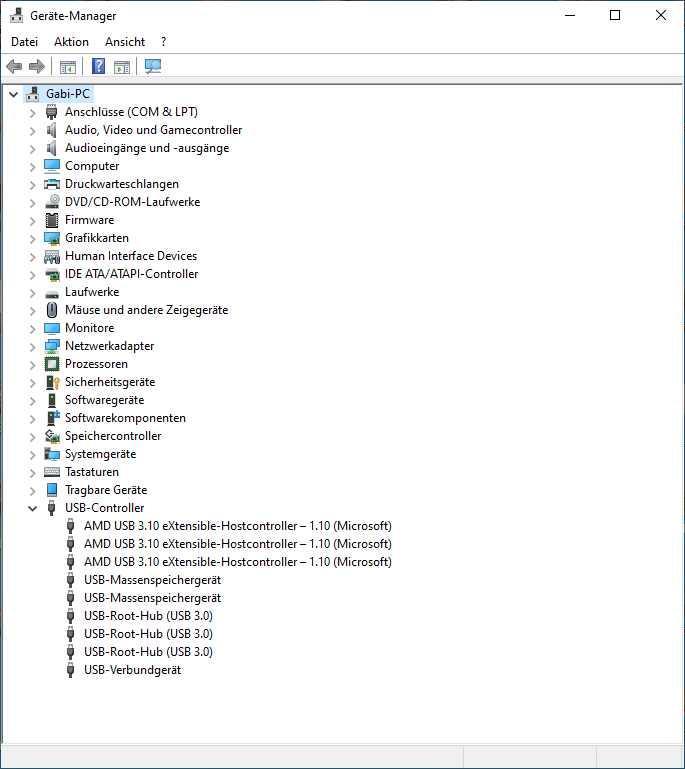Expand the Grafikkarten category

point(32,239)
